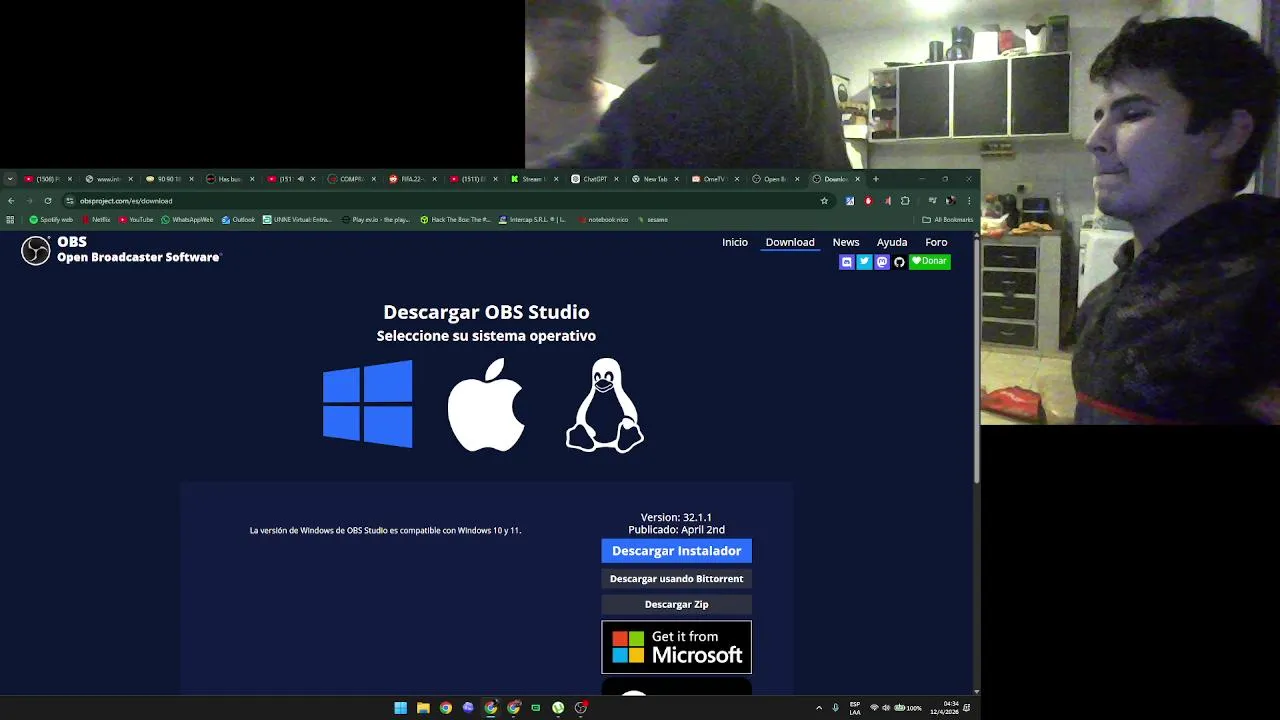
Task: Open the Download nav item
Action: [x=790, y=242]
